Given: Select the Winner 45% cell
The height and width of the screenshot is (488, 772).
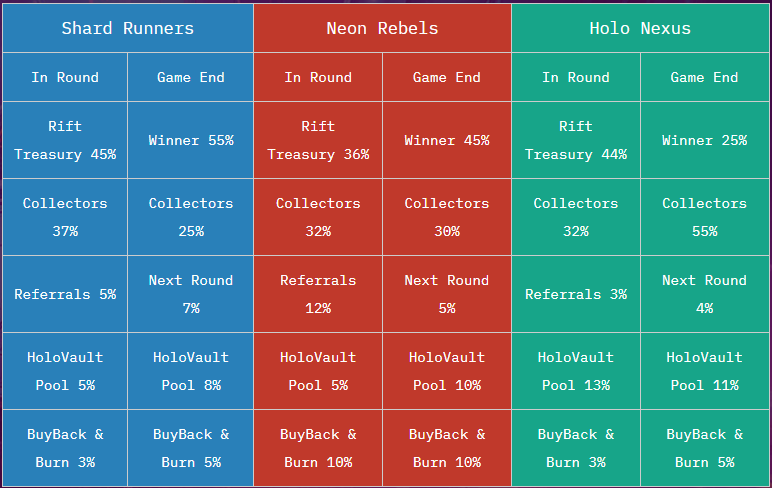Looking at the screenshot, I should coord(447,140).
